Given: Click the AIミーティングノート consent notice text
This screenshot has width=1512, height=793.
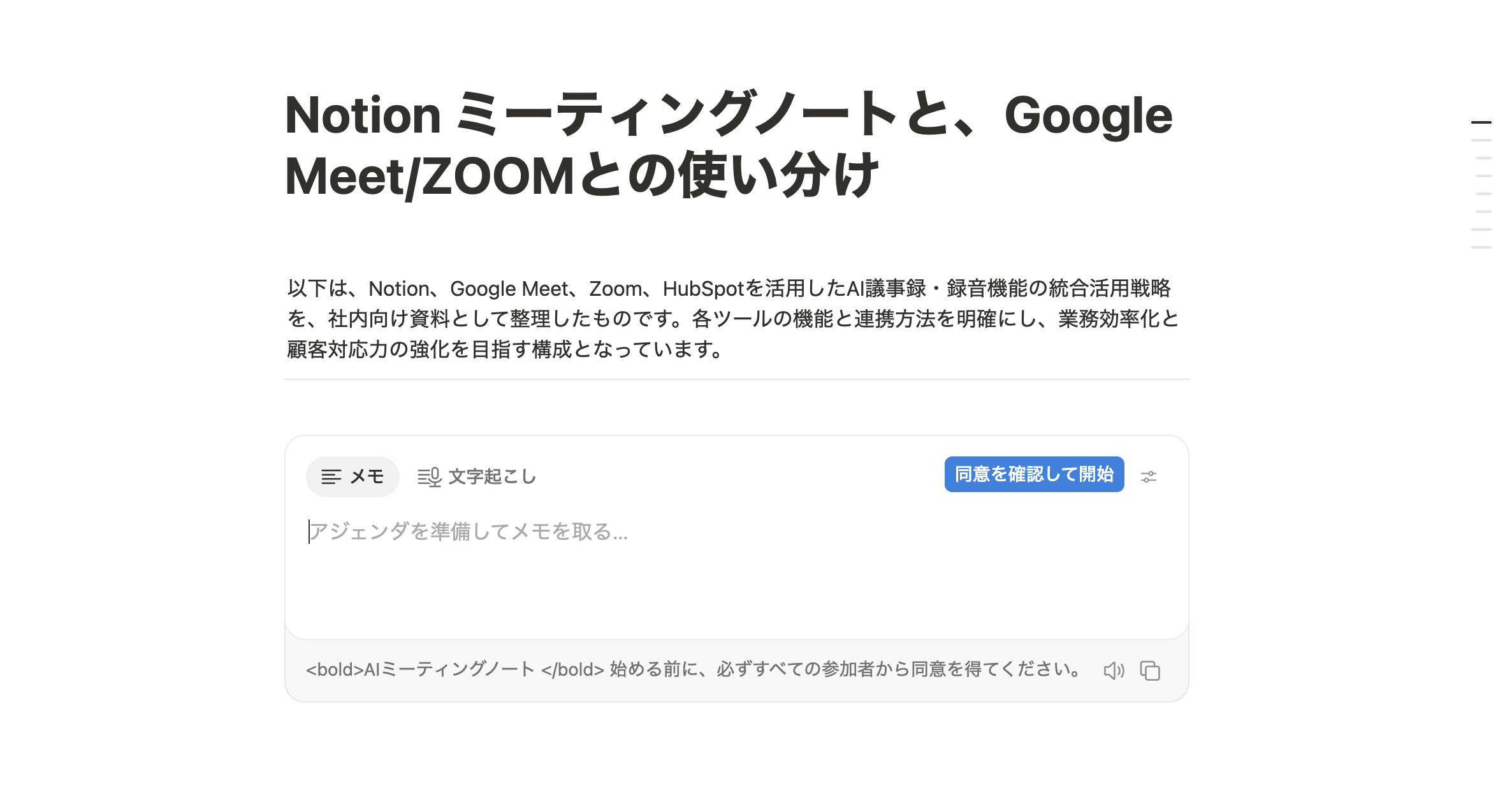Looking at the screenshot, I should [694, 670].
